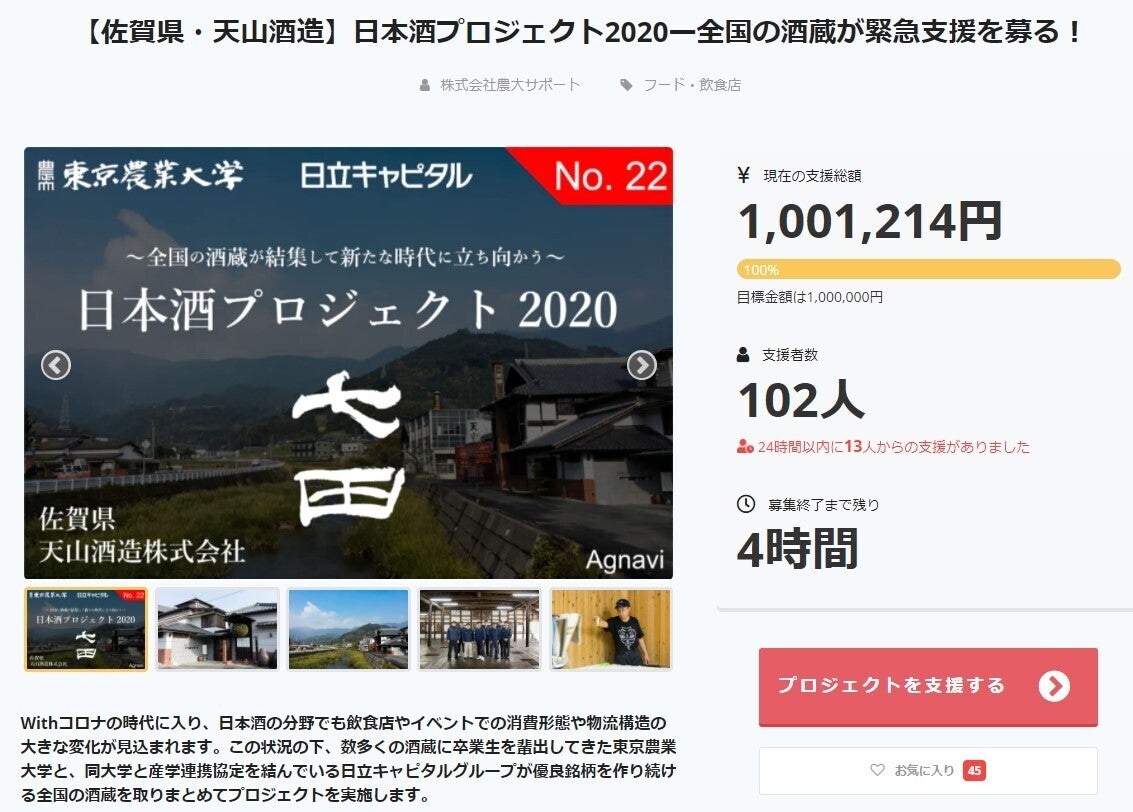Click the yen icon beside 現在の支援総額

pyautogui.click(x=743, y=175)
